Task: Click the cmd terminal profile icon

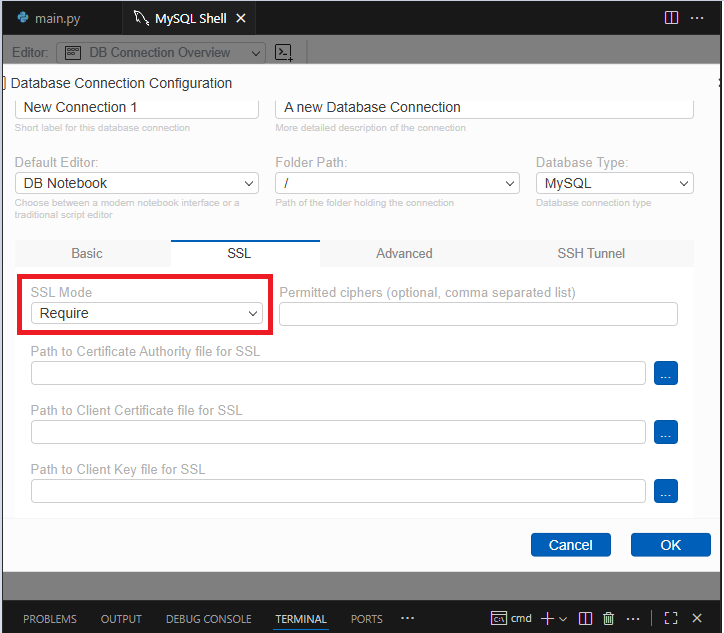Action: [x=499, y=618]
